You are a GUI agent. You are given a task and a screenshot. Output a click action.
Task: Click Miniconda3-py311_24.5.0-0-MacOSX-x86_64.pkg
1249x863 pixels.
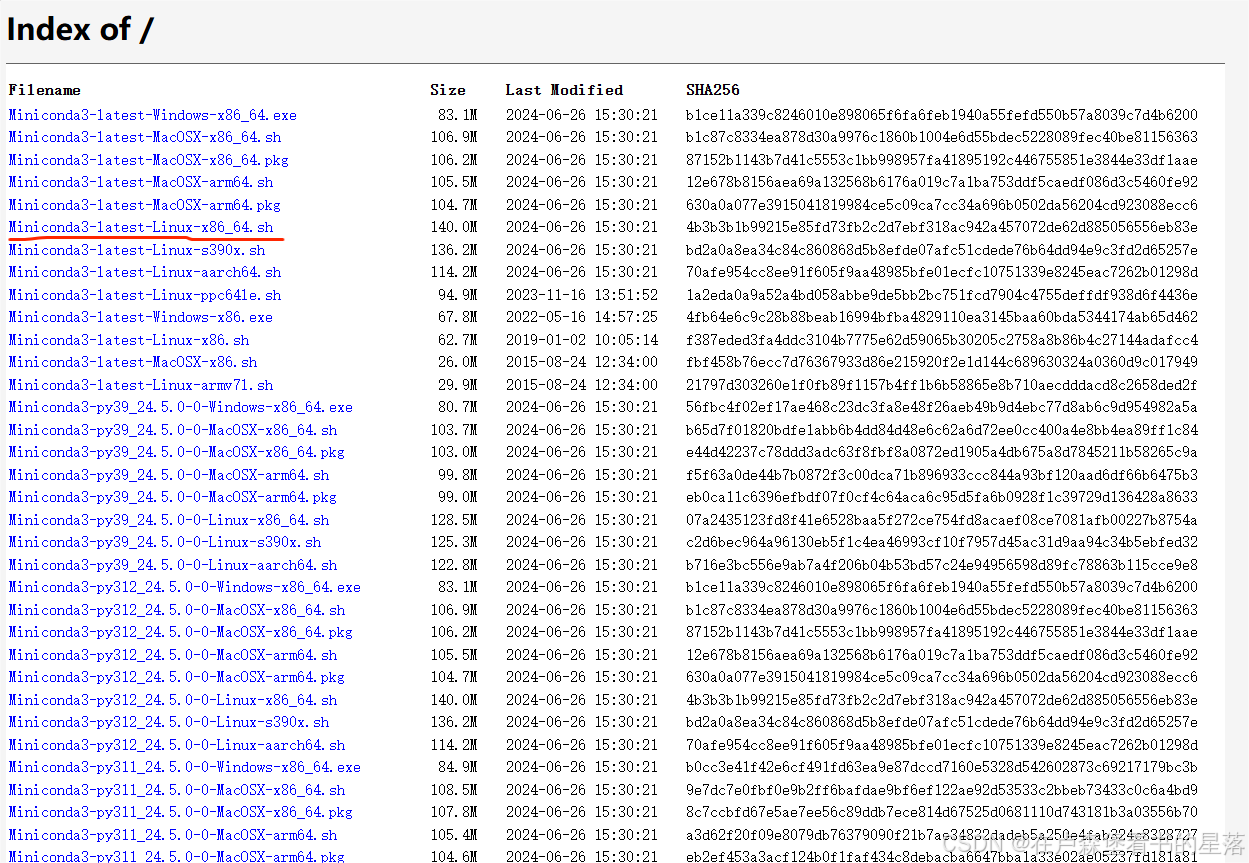coord(181,812)
